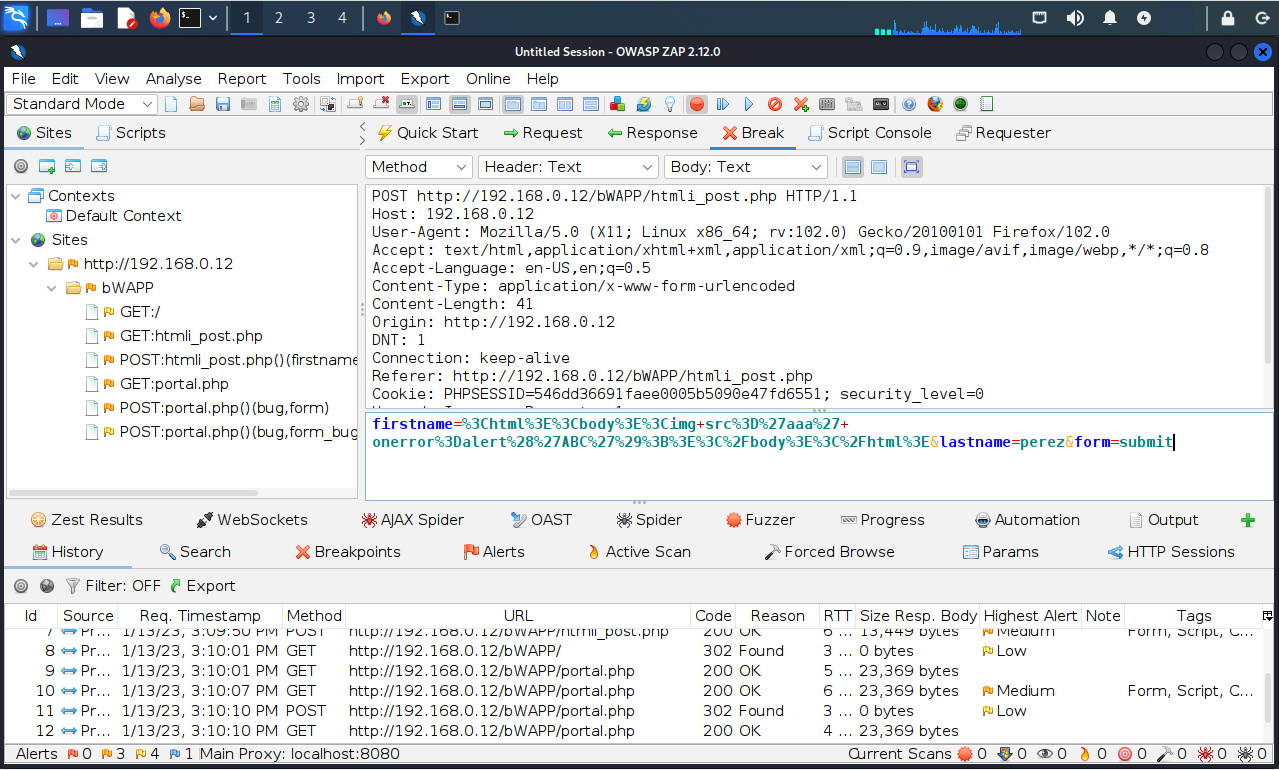The image size is (1279, 770).
Task: Switch to the Alerts tab
Action: [x=493, y=552]
